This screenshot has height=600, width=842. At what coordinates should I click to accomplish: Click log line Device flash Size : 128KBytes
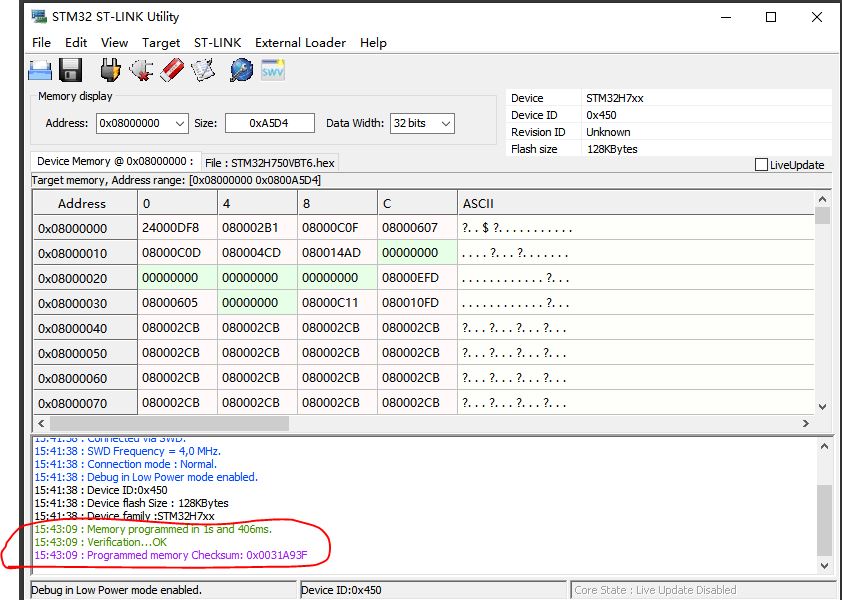(132, 503)
